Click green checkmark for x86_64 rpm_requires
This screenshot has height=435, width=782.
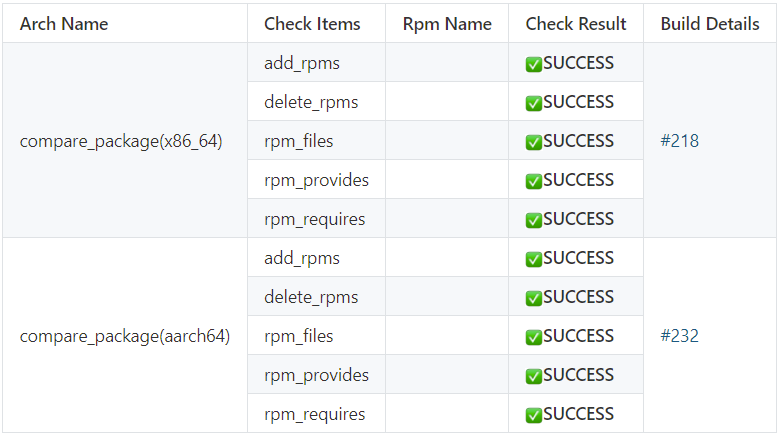tap(534, 220)
